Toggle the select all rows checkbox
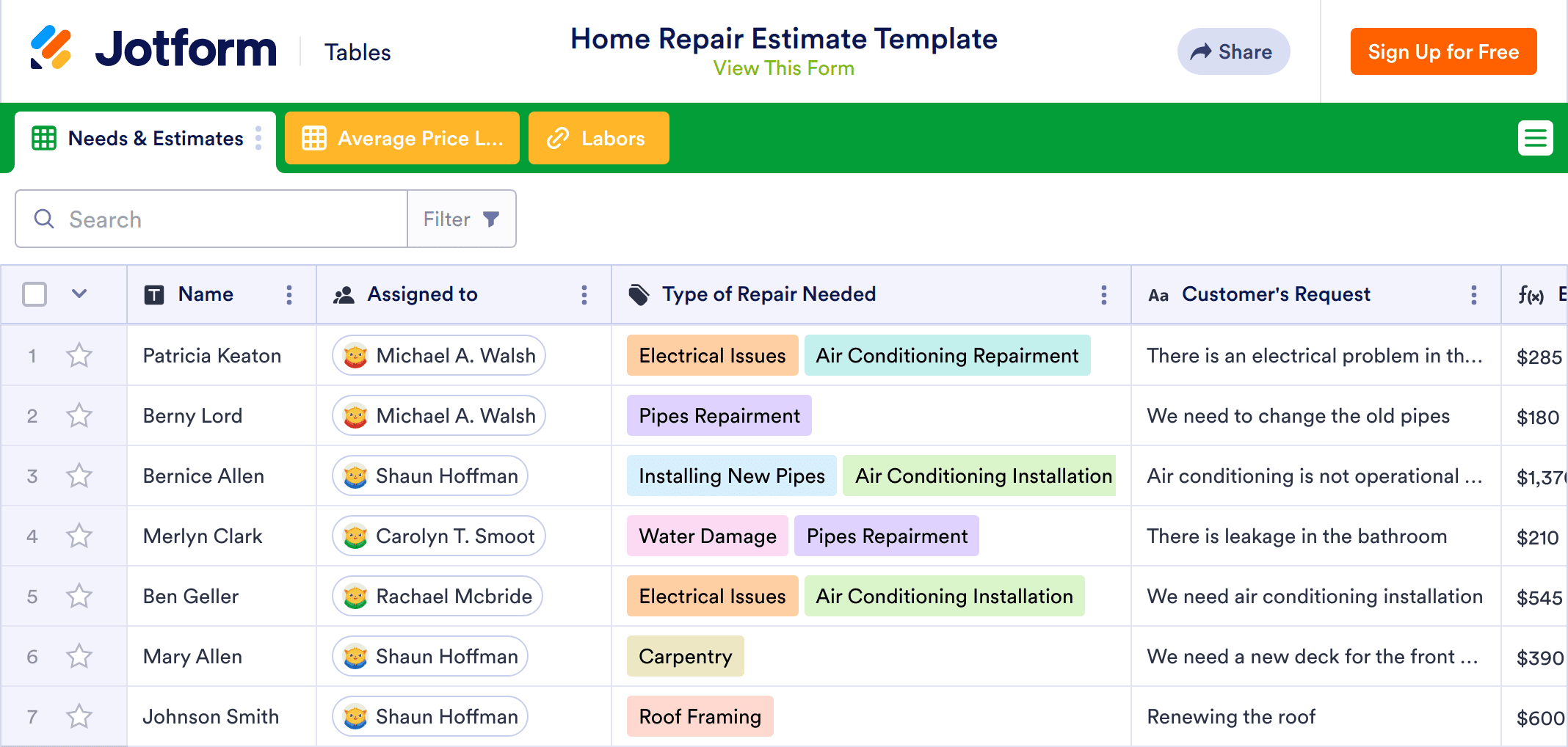The width and height of the screenshot is (1568, 747). (35, 294)
